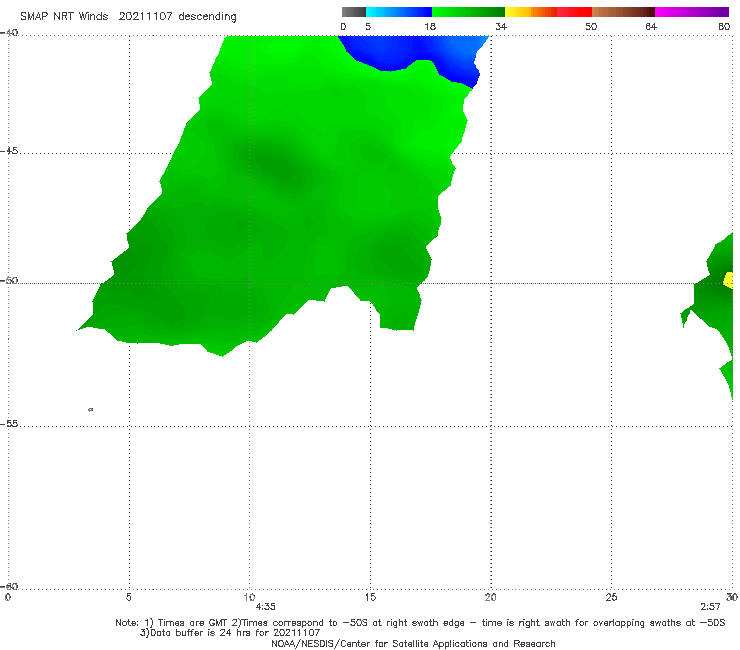The width and height of the screenshot is (740, 650).
Task: Click the longitude label 15
Action: 370,597
